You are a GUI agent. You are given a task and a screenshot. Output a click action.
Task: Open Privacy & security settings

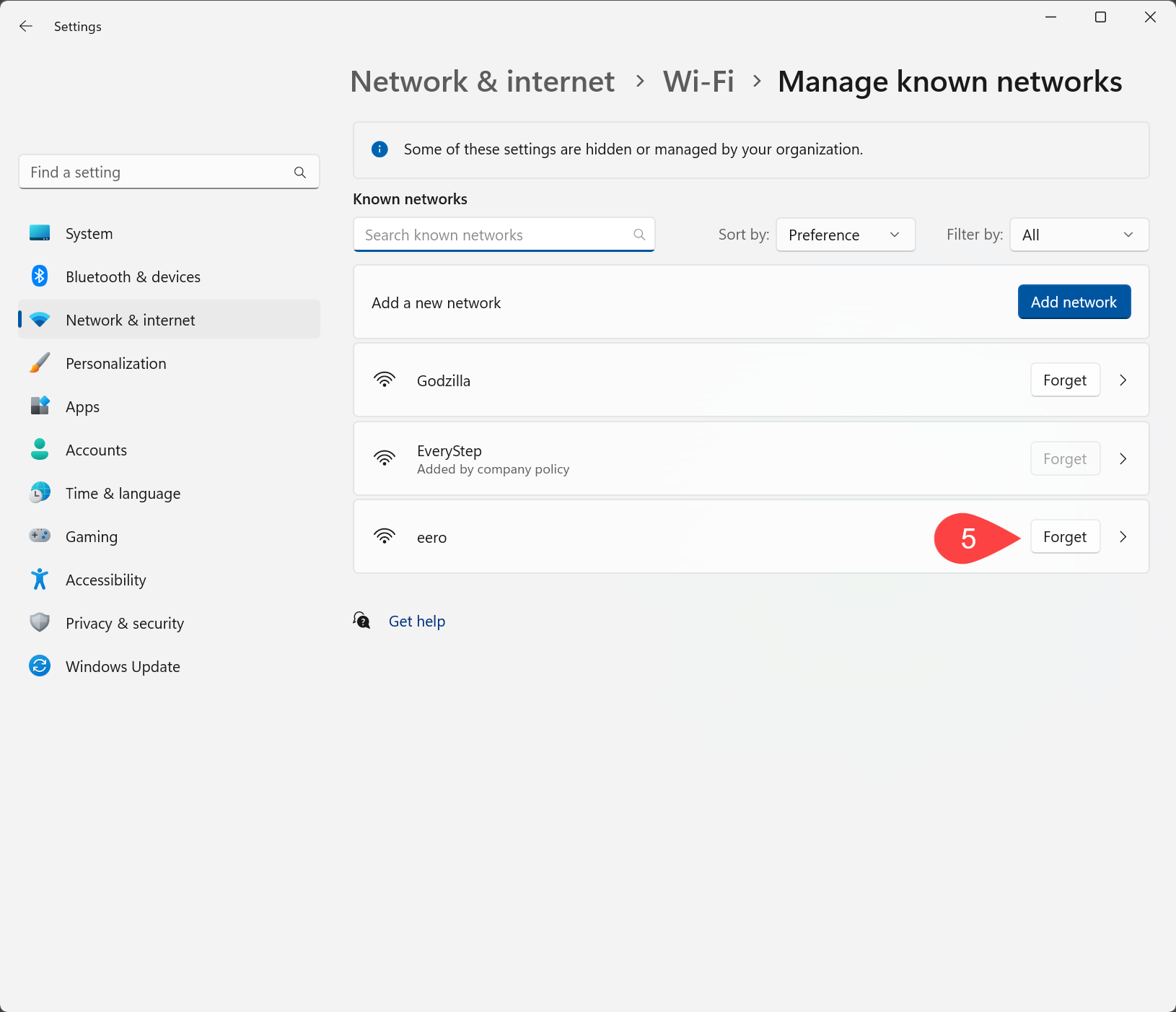point(124,623)
